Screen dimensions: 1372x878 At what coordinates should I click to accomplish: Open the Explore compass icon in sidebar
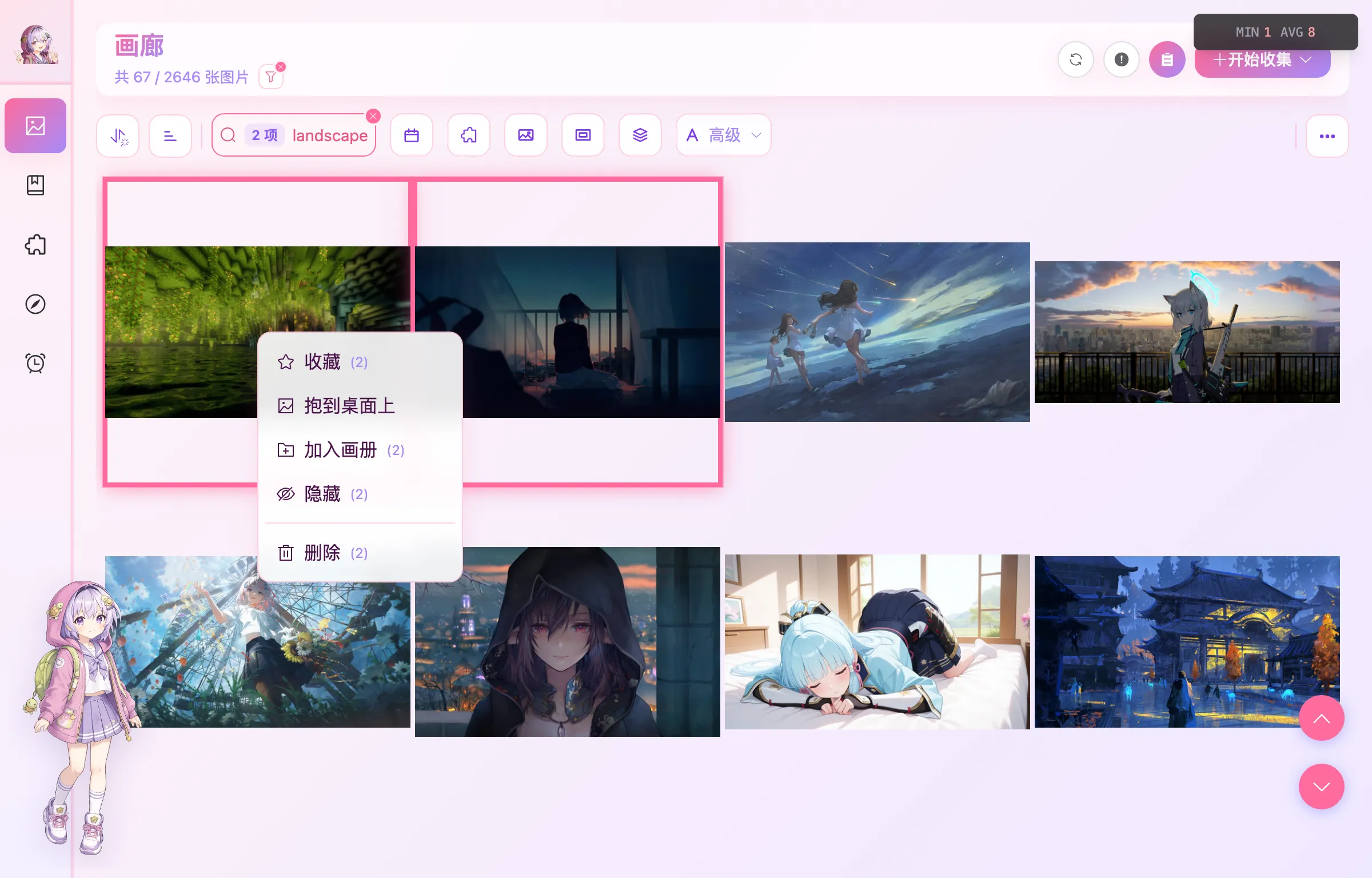pos(35,304)
